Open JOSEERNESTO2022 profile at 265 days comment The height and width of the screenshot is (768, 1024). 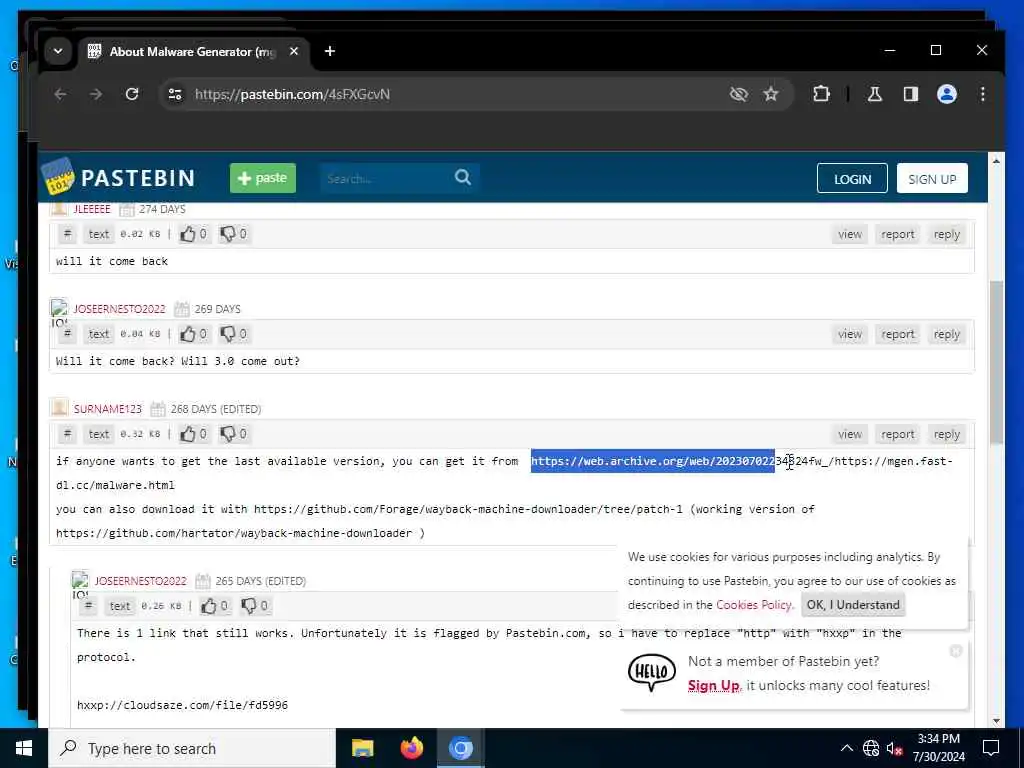pos(140,581)
